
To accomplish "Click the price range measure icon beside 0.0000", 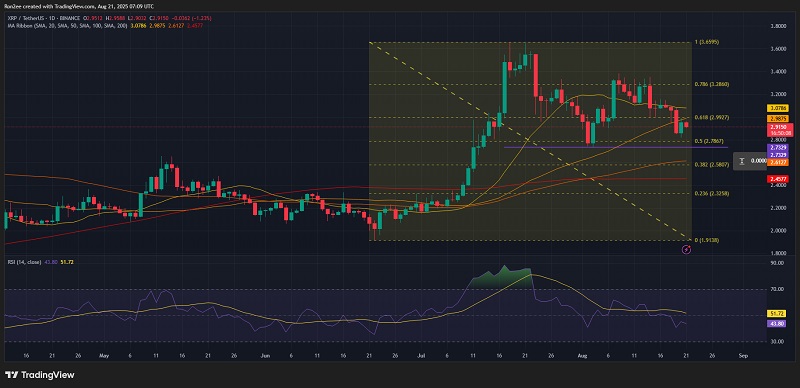I will click(742, 161).
